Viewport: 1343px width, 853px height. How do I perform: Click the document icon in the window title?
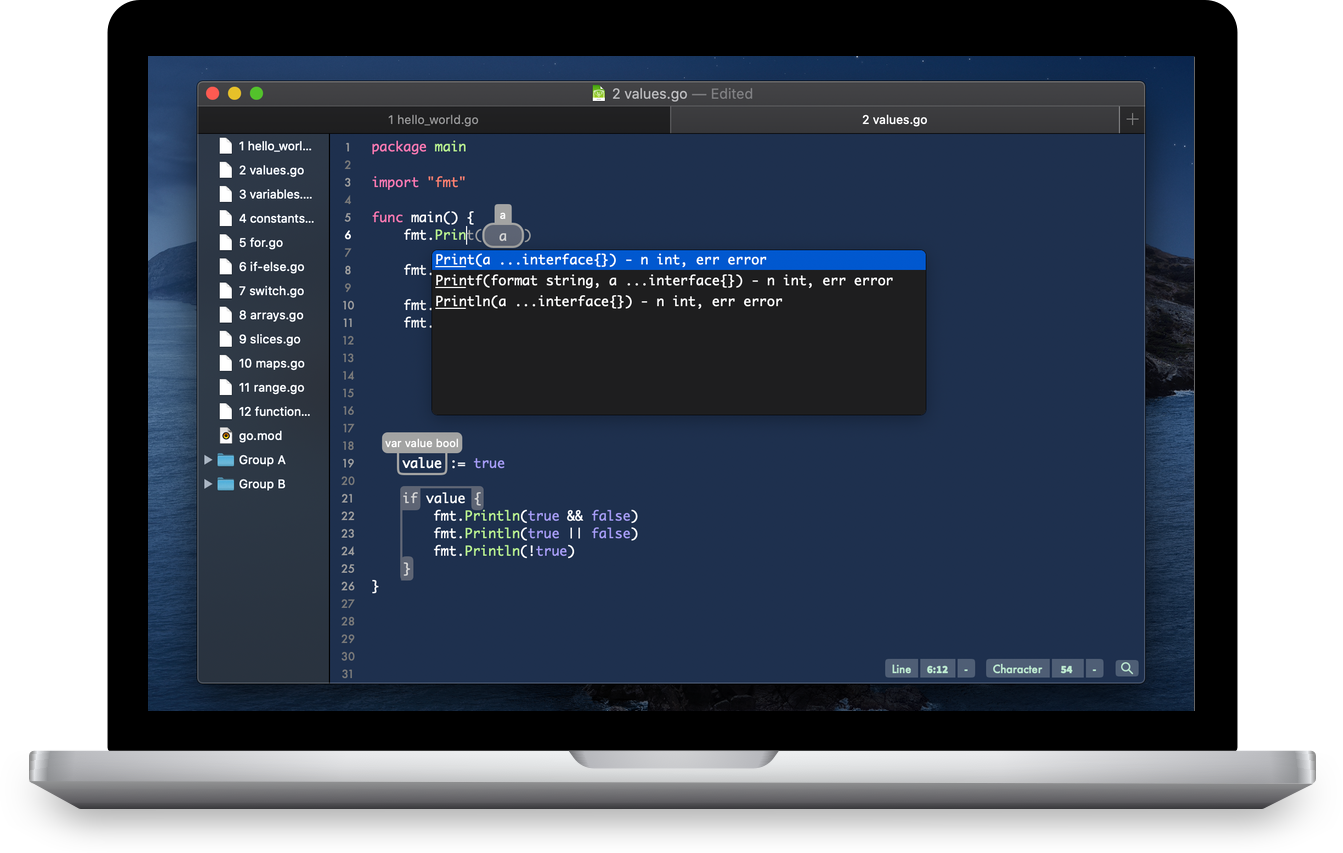click(598, 93)
